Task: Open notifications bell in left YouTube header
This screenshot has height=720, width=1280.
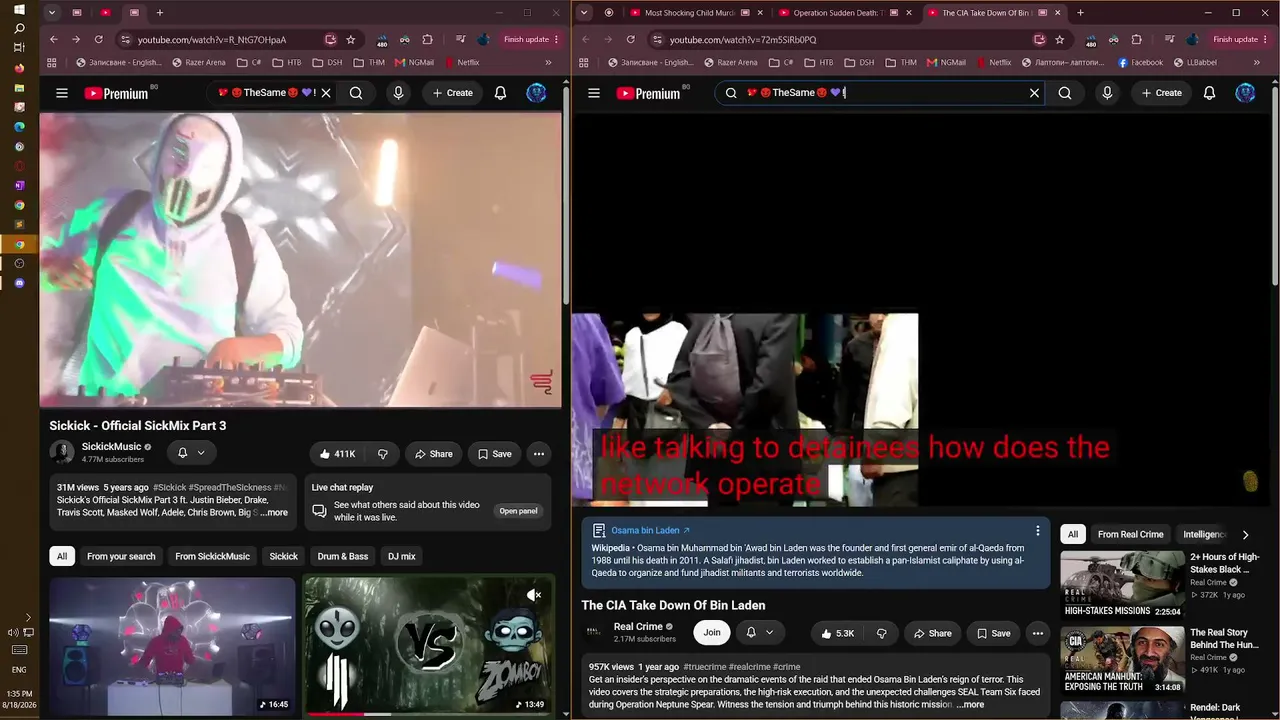Action: 501,93
